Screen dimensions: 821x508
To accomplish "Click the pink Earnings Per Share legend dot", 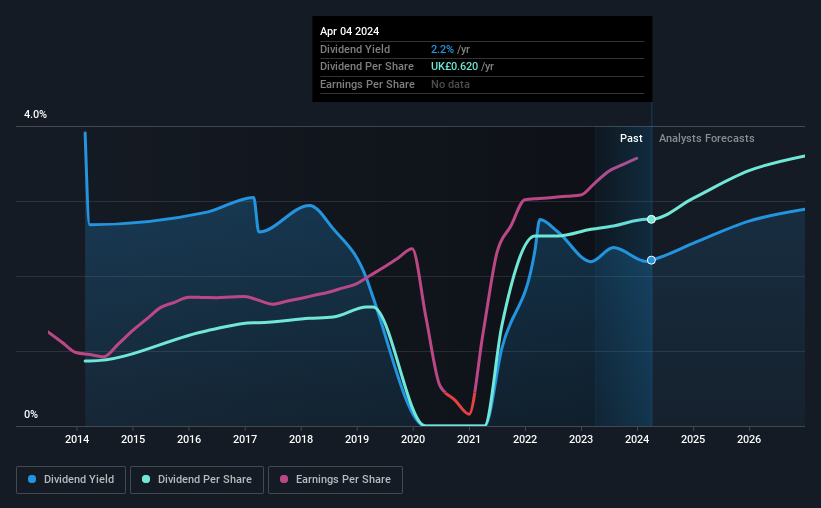I will tap(284, 479).
